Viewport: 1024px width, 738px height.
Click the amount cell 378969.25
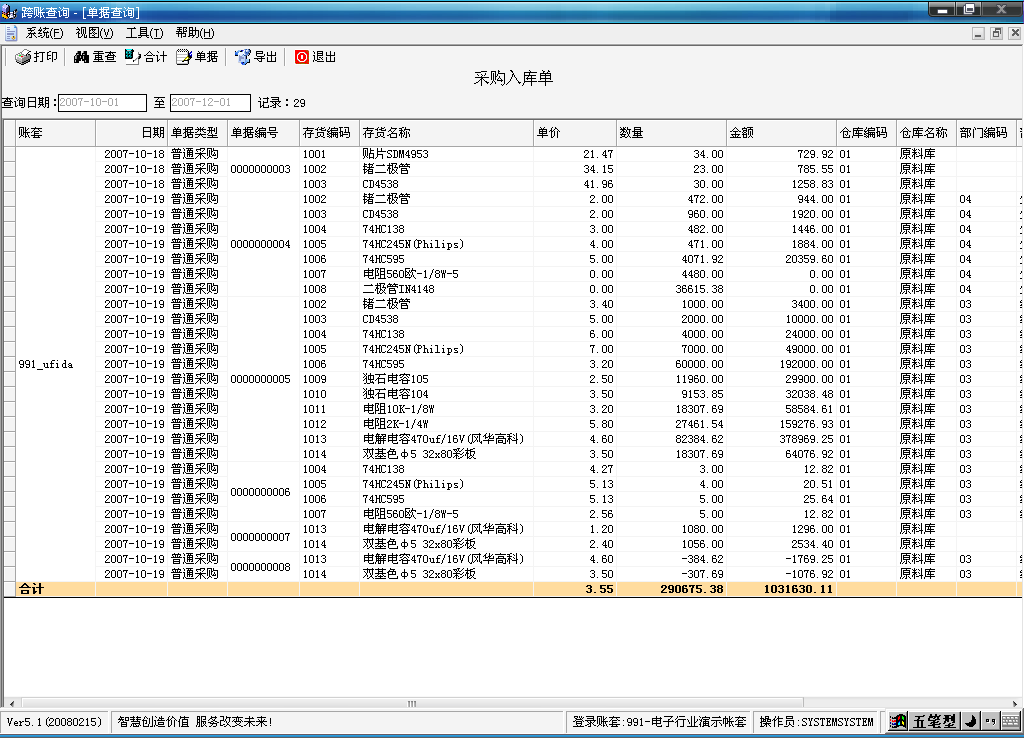(x=781, y=440)
